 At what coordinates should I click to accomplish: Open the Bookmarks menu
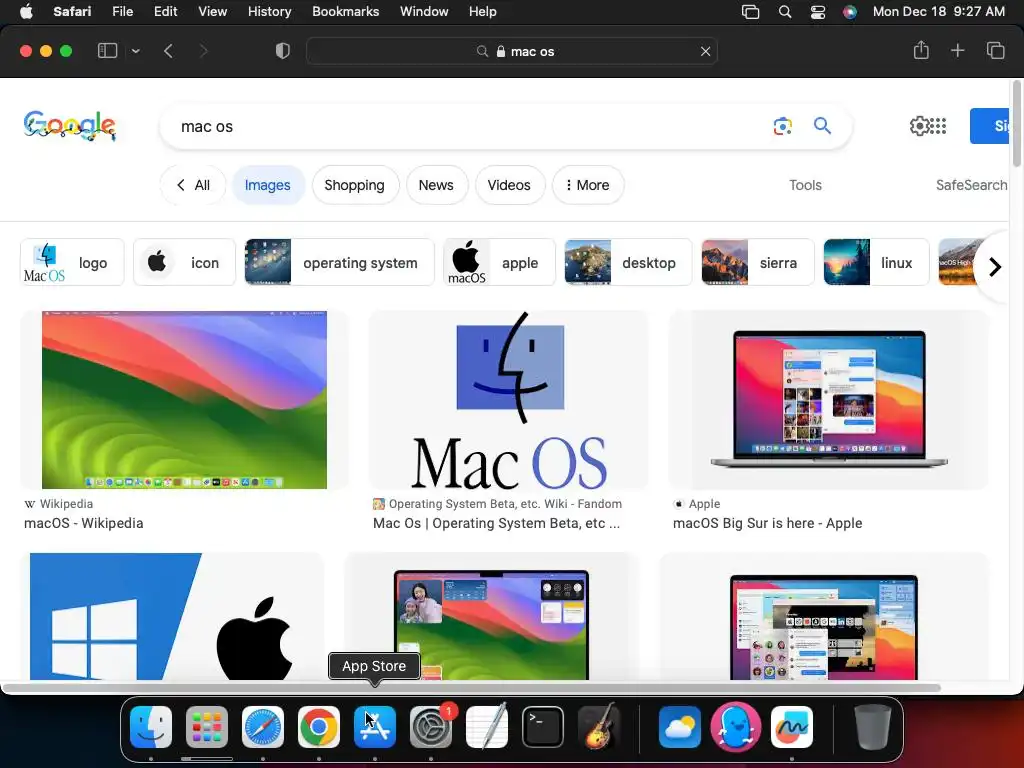[345, 12]
